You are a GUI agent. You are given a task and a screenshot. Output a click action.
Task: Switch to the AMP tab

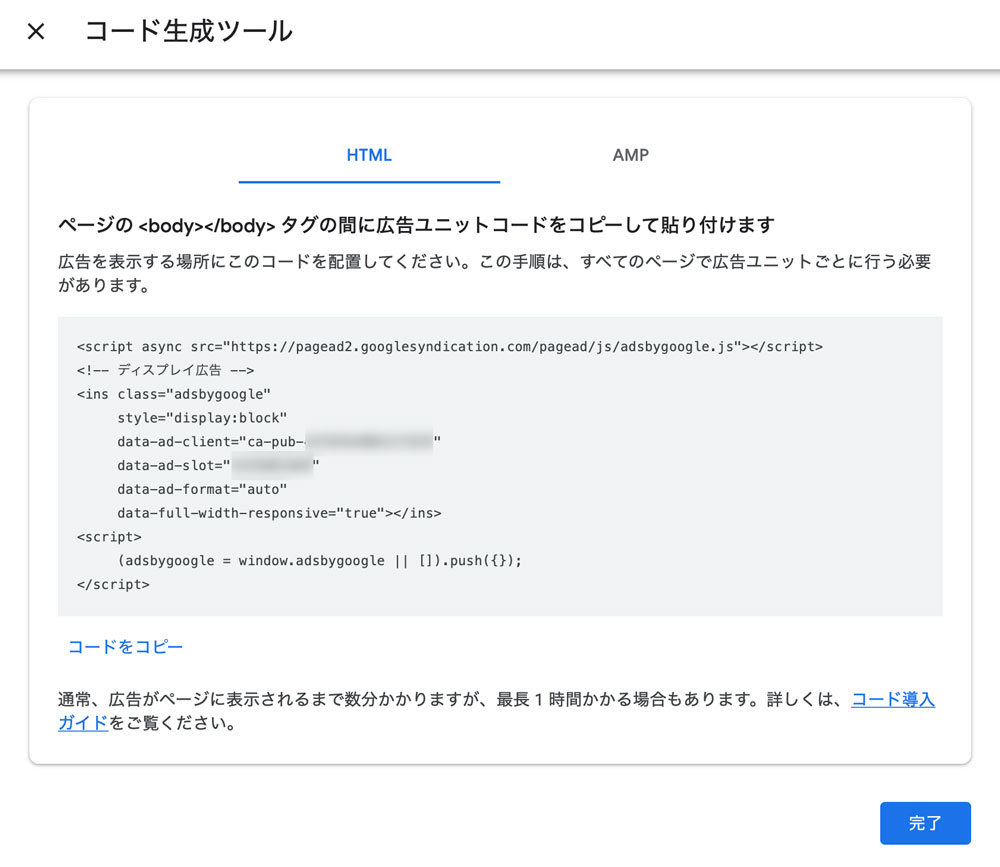[x=631, y=156]
